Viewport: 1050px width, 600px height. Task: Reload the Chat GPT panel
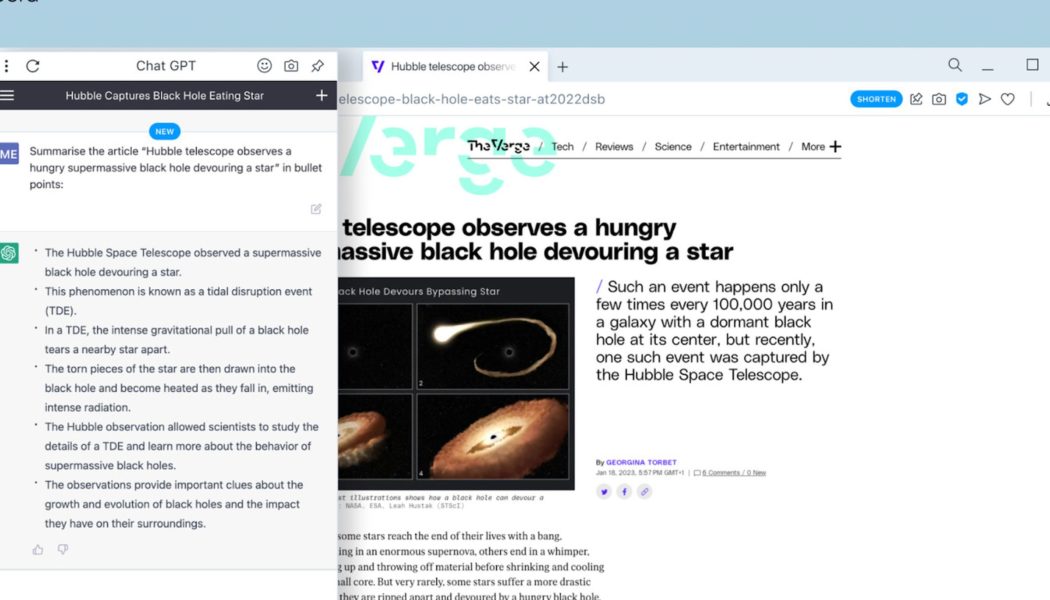[x=32, y=65]
